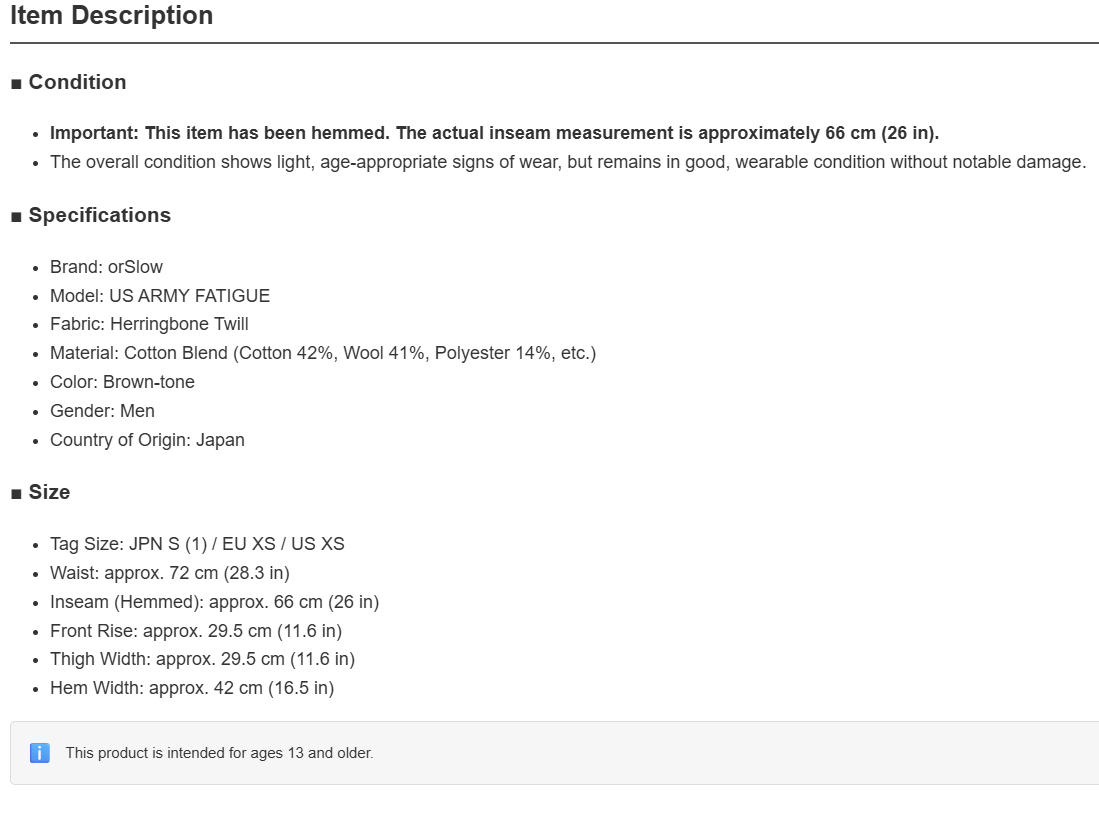
Task: Click the Material: Cotton Blend line
Action: [323, 353]
